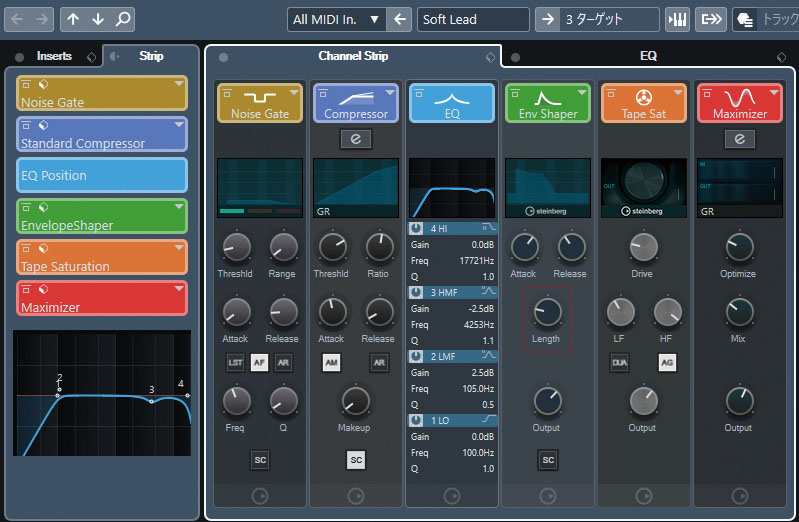Click the EQ curve thumbnail in Strip panel

click(102, 393)
